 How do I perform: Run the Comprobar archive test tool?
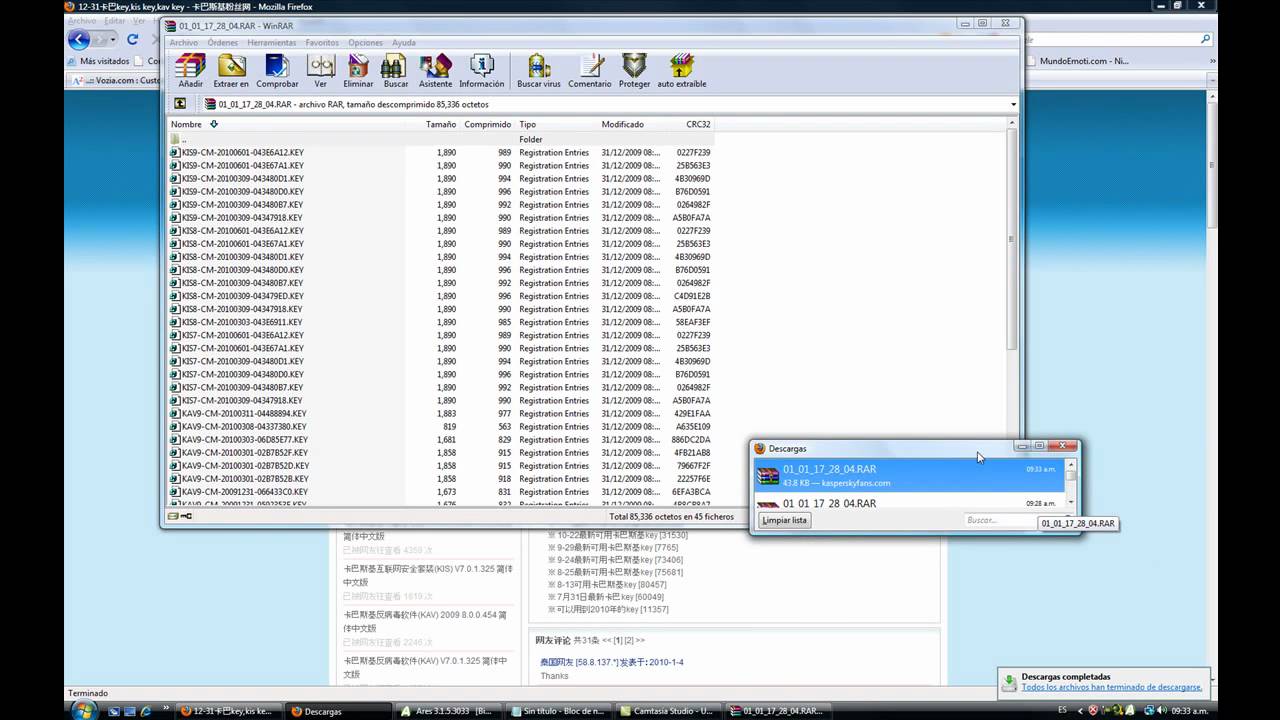[277, 70]
